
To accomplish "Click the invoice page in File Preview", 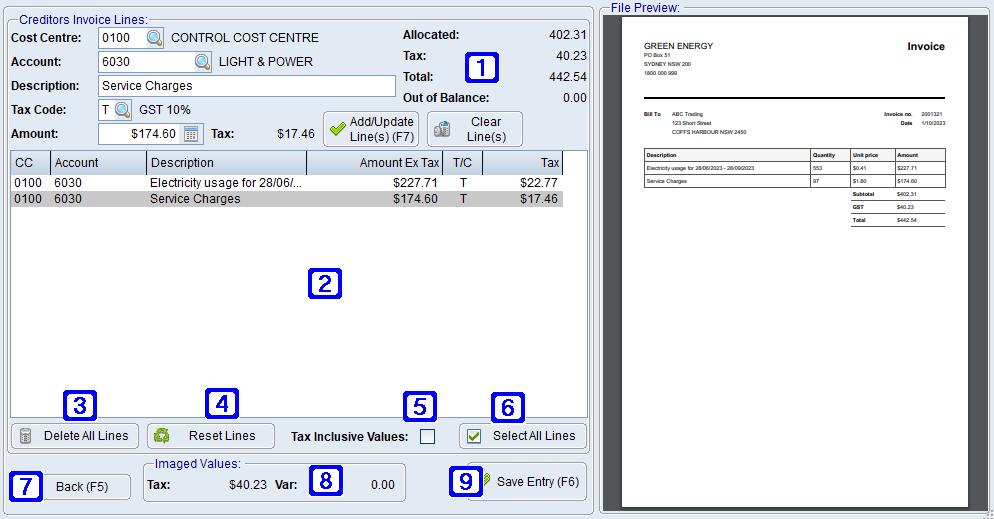I will point(794,260).
